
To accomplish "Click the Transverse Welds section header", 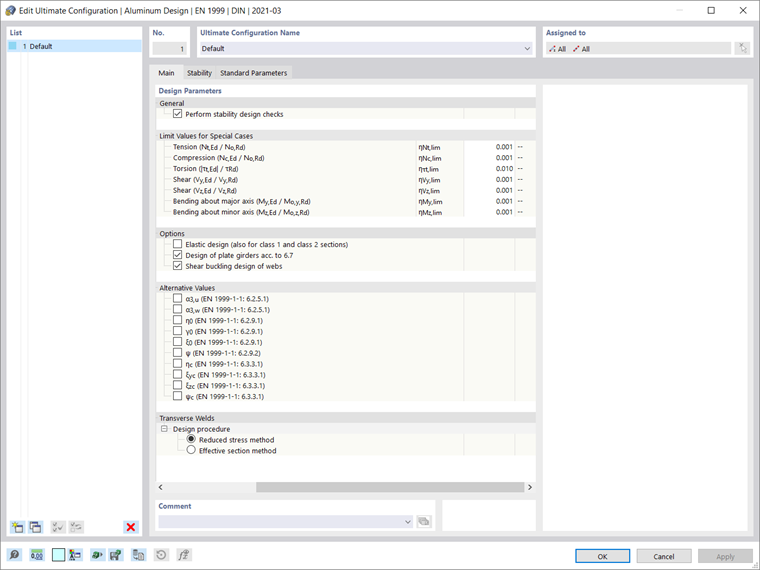I will (346, 418).
